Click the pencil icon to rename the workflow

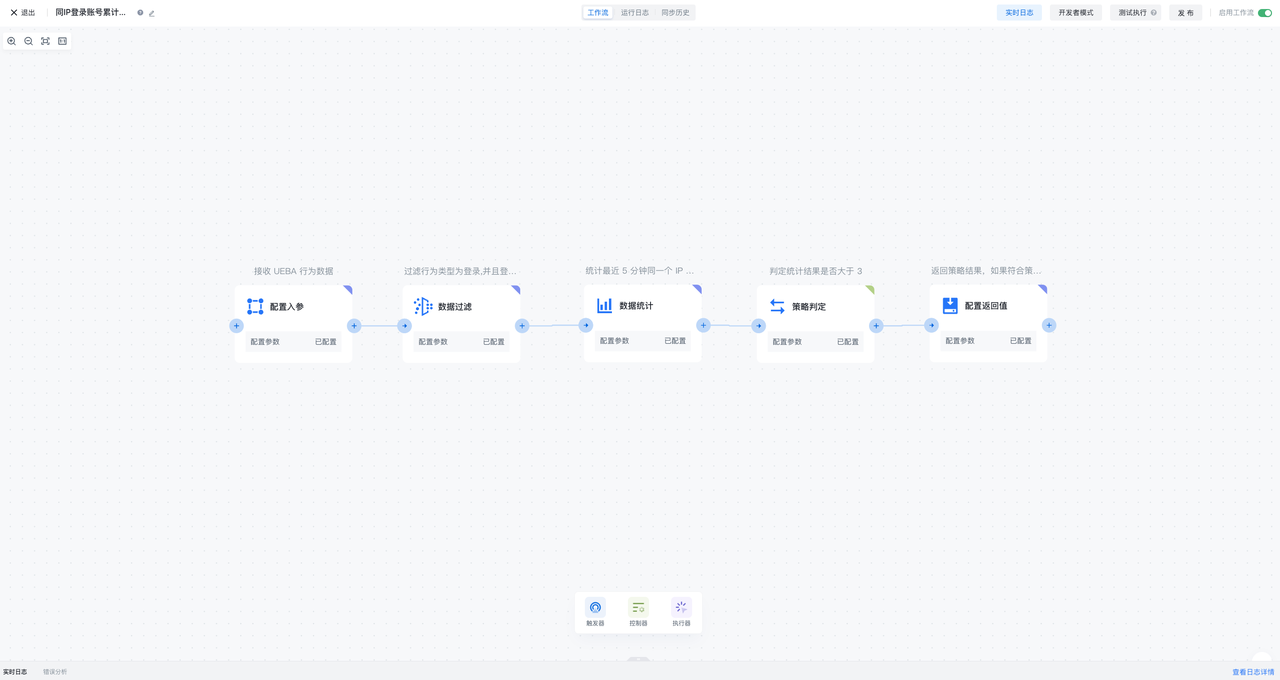(x=151, y=13)
